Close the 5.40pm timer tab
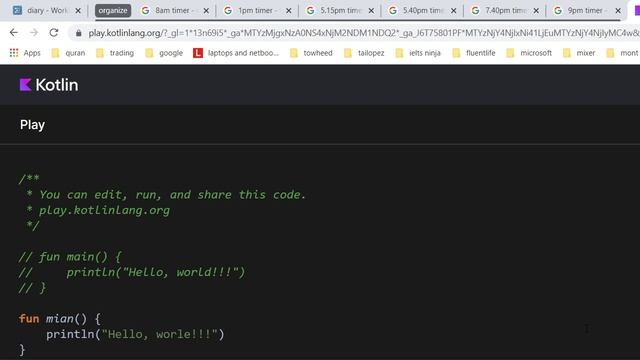Image resolution: width=640 pixels, height=360 pixels. pyautogui.click(x=453, y=11)
